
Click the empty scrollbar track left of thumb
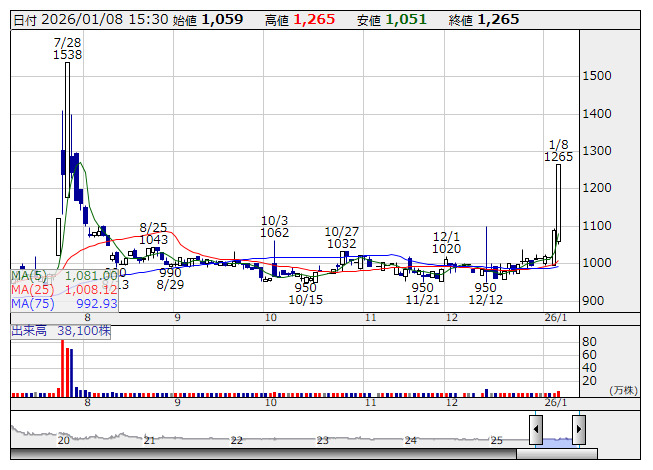pyautogui.click(x=260, y=454)
